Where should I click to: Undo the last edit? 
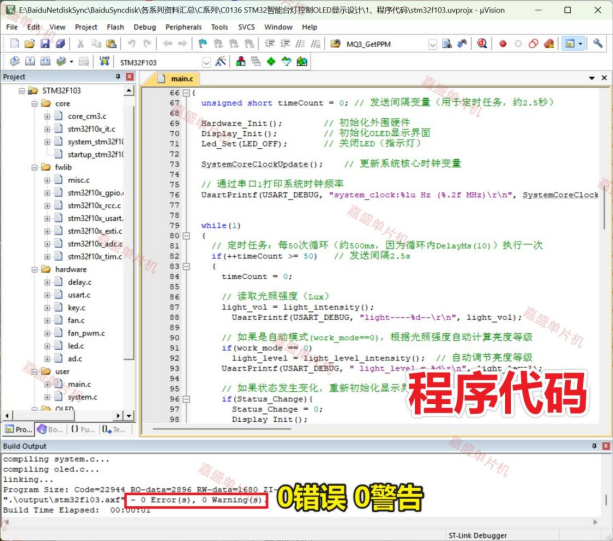tap(131, 43)
